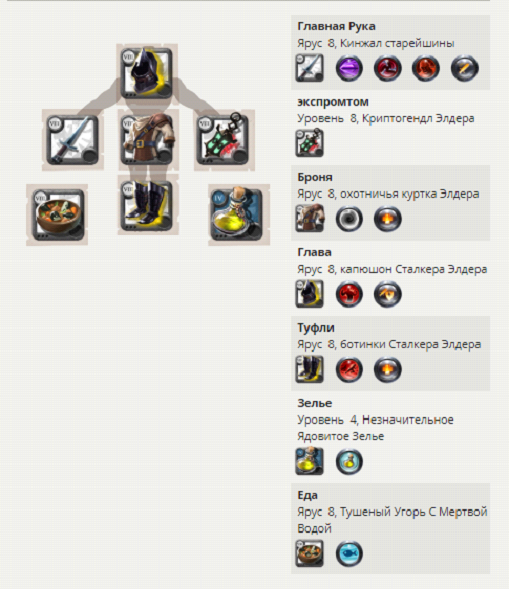509x589 pixels.
Task: Select the dagger in the main hand slot
Action: 72,140
